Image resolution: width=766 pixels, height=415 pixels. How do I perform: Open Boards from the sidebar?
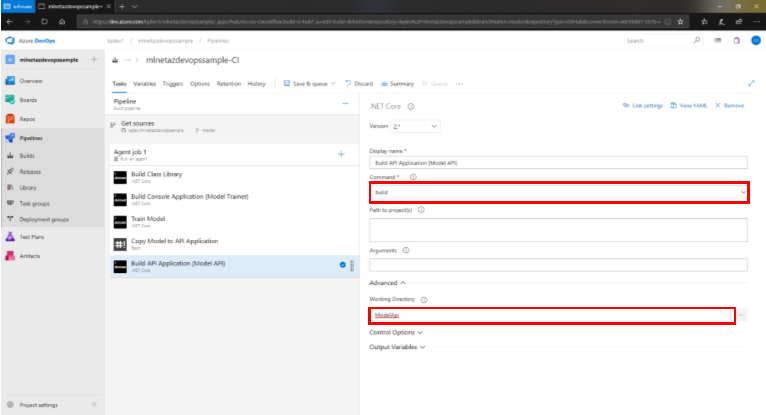click(x=30, y=99)
